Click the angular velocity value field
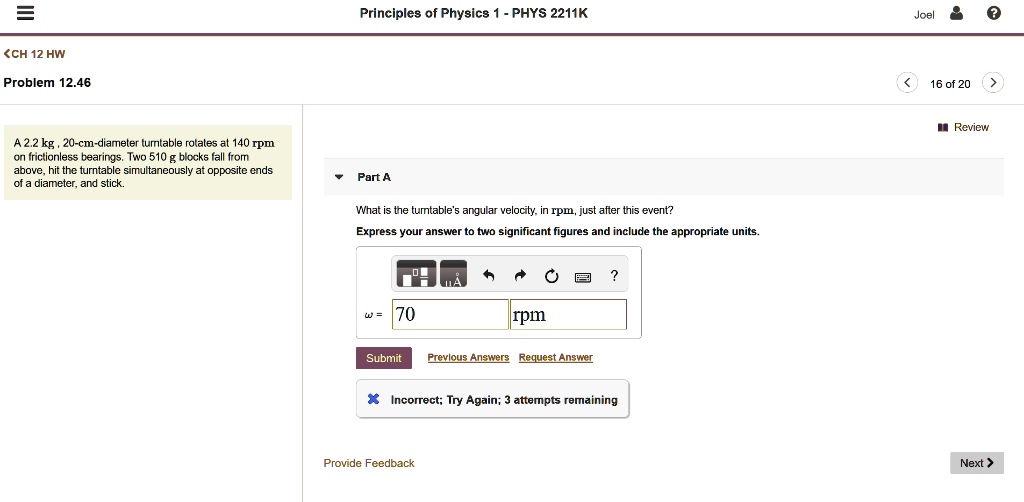The width and height of the screenshot is (1024, 502). click(450, 315)
